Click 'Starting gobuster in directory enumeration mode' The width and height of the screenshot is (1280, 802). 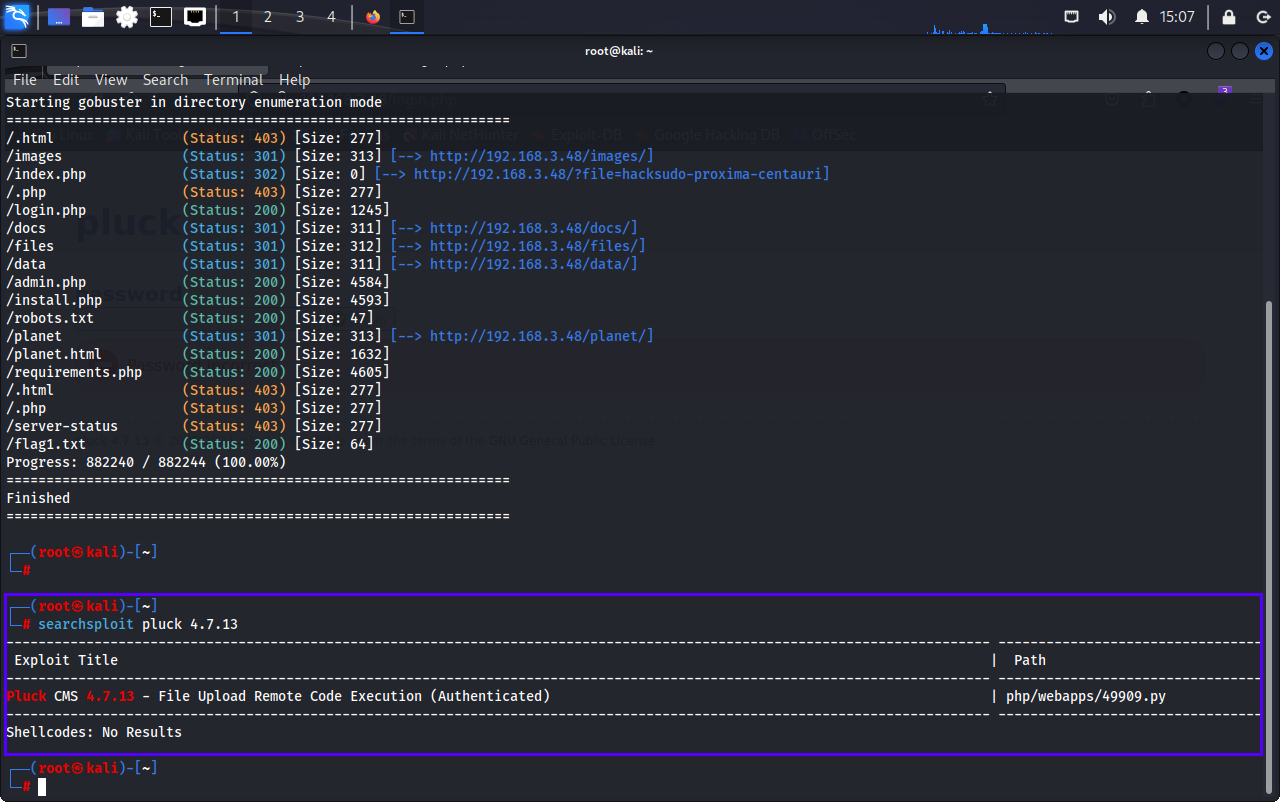(194, 102)
